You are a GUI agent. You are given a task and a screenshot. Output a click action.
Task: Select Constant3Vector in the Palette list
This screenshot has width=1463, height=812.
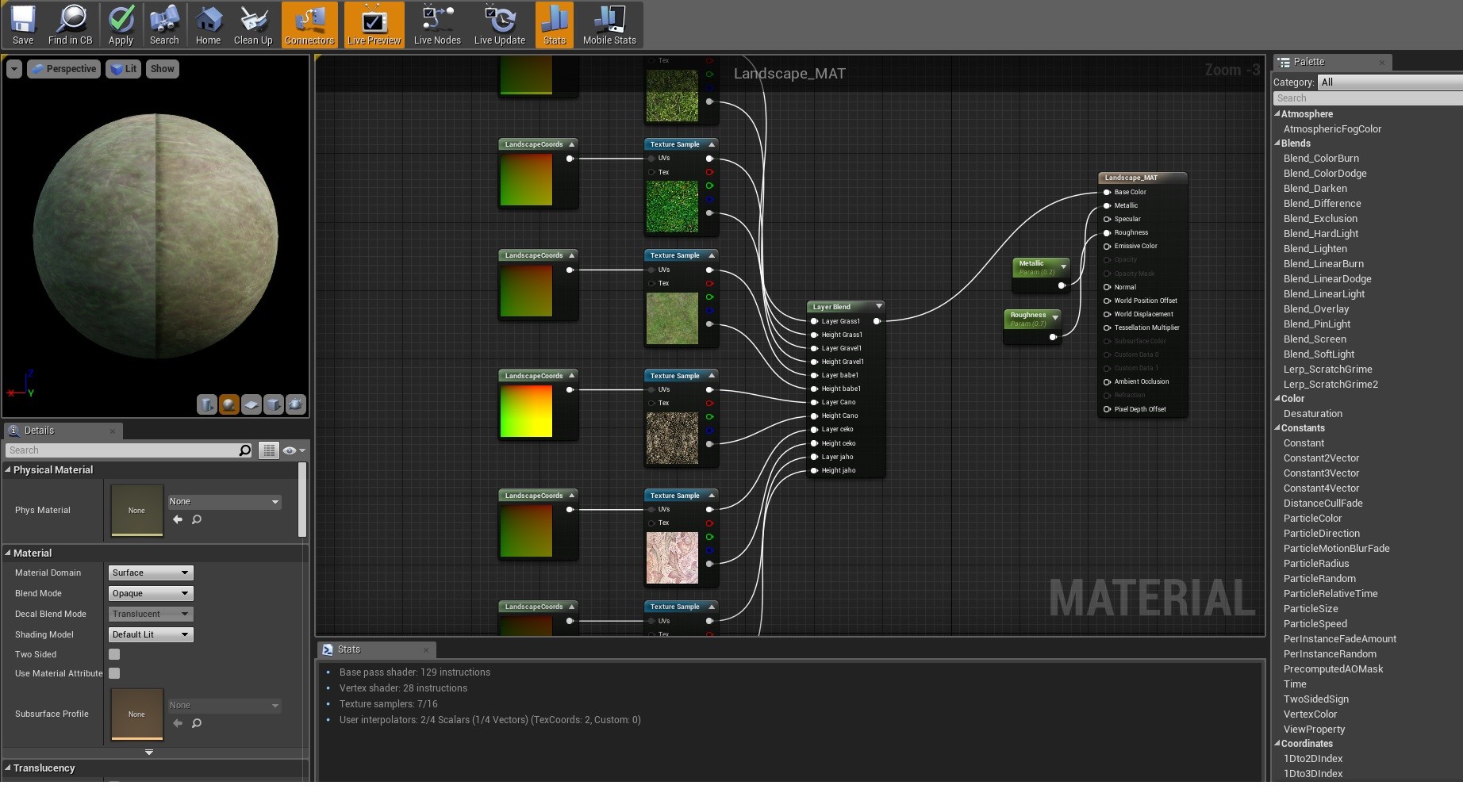[x=1321, y=473]
